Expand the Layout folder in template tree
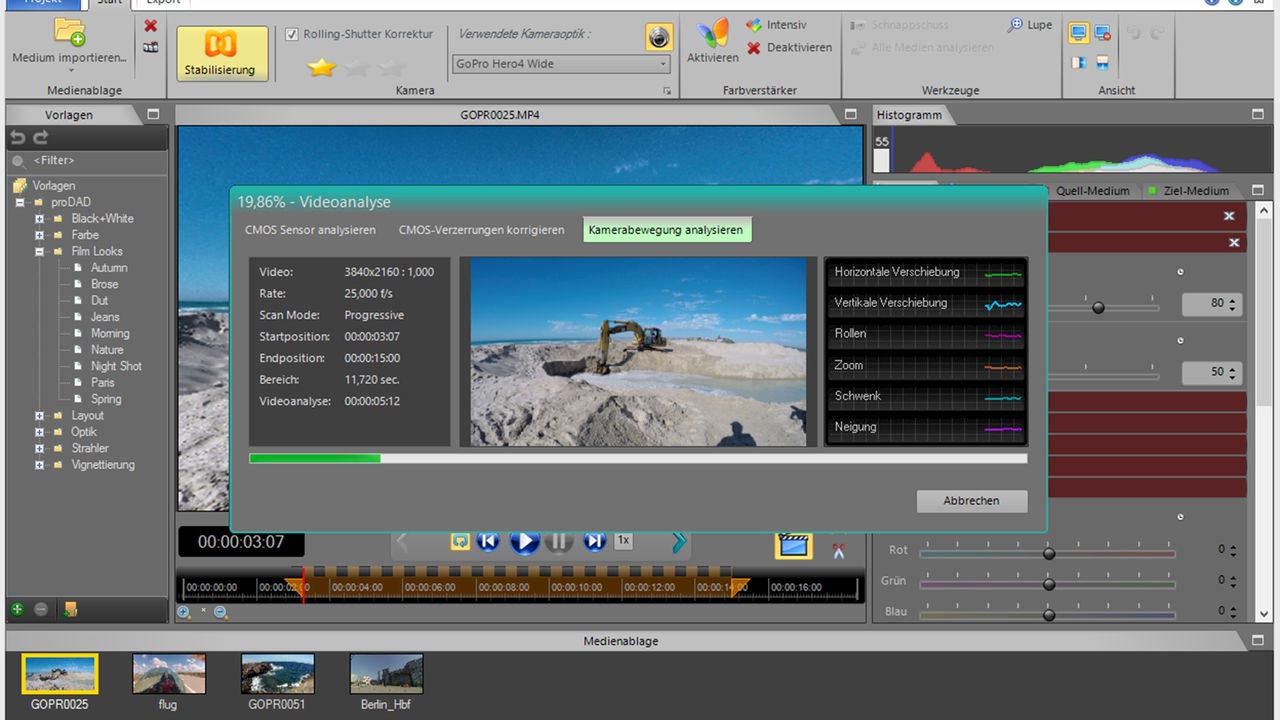This screenshot has height=720, width=1280. 40,416
